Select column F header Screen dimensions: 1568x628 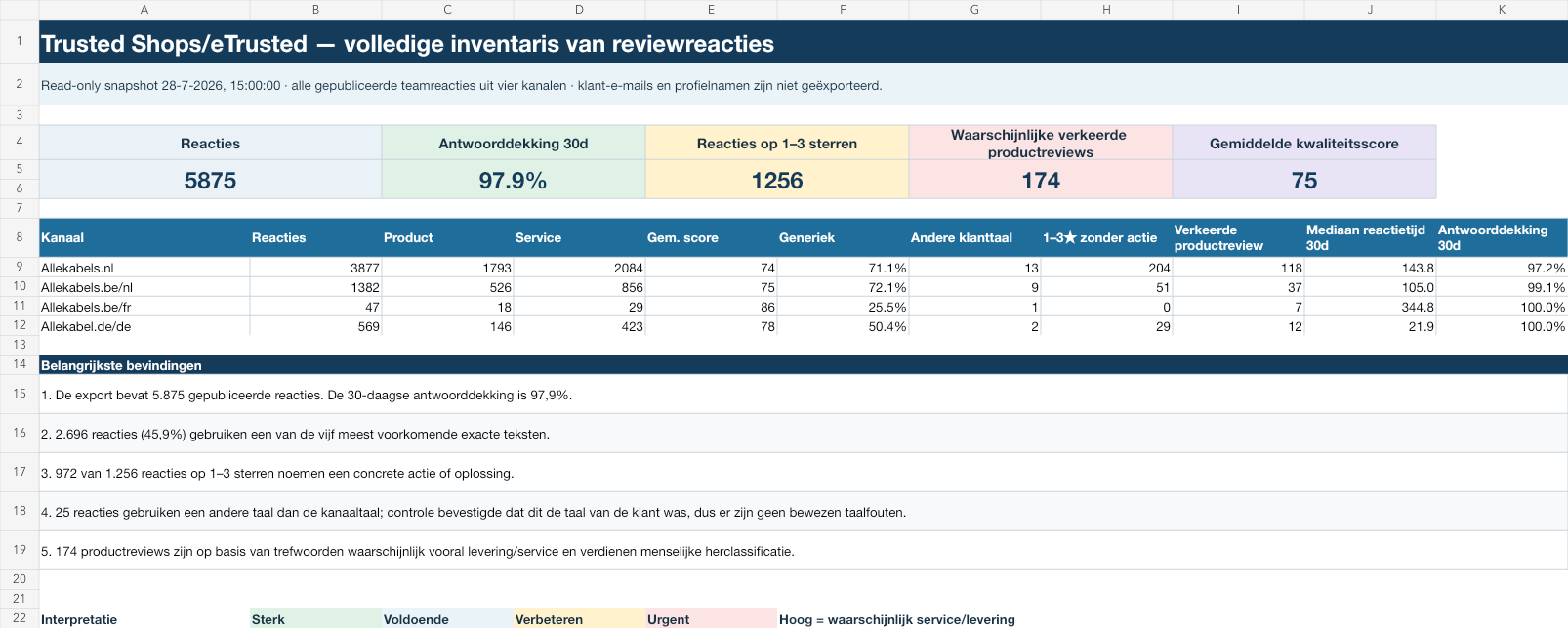point(843,10)
